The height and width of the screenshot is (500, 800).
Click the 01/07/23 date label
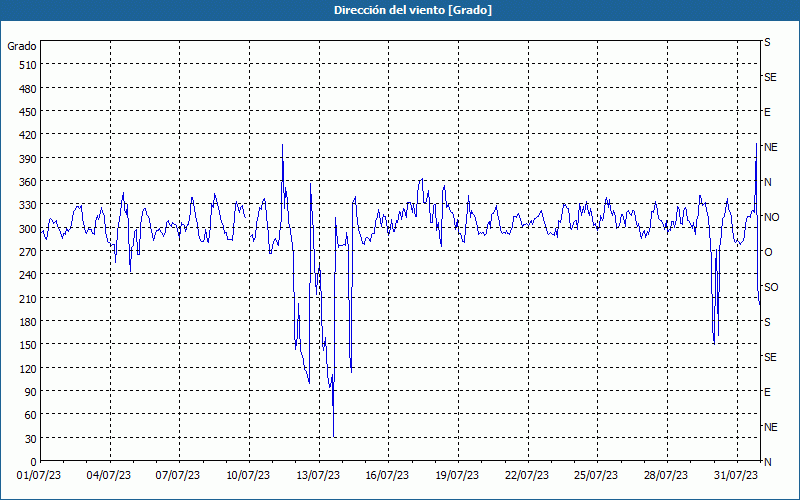[39, 476]
